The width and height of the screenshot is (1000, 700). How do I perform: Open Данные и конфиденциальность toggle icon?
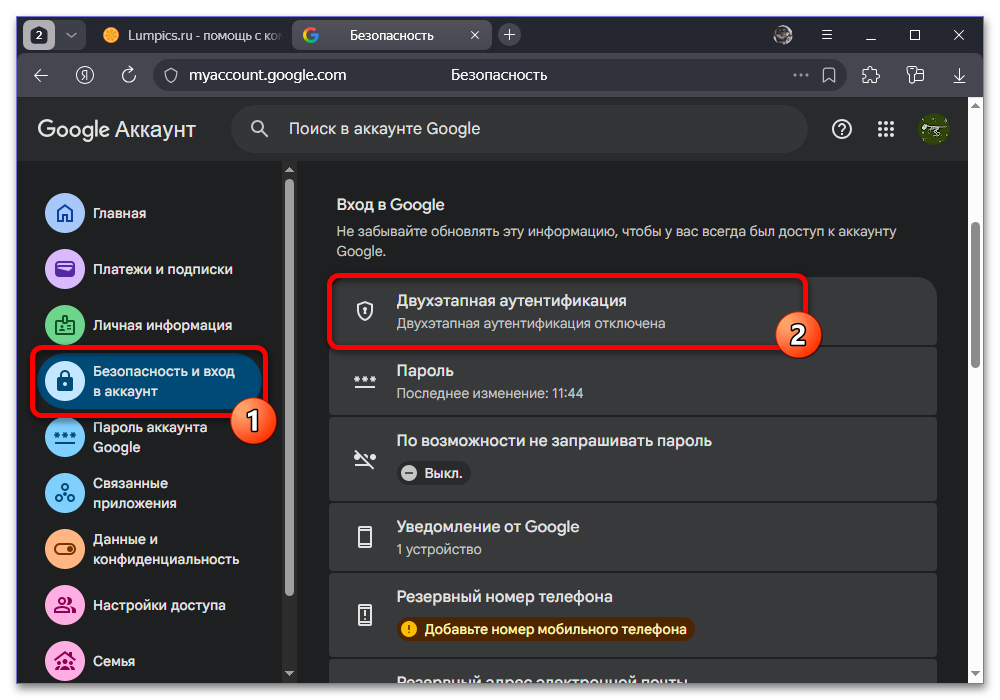pos(64,549)
